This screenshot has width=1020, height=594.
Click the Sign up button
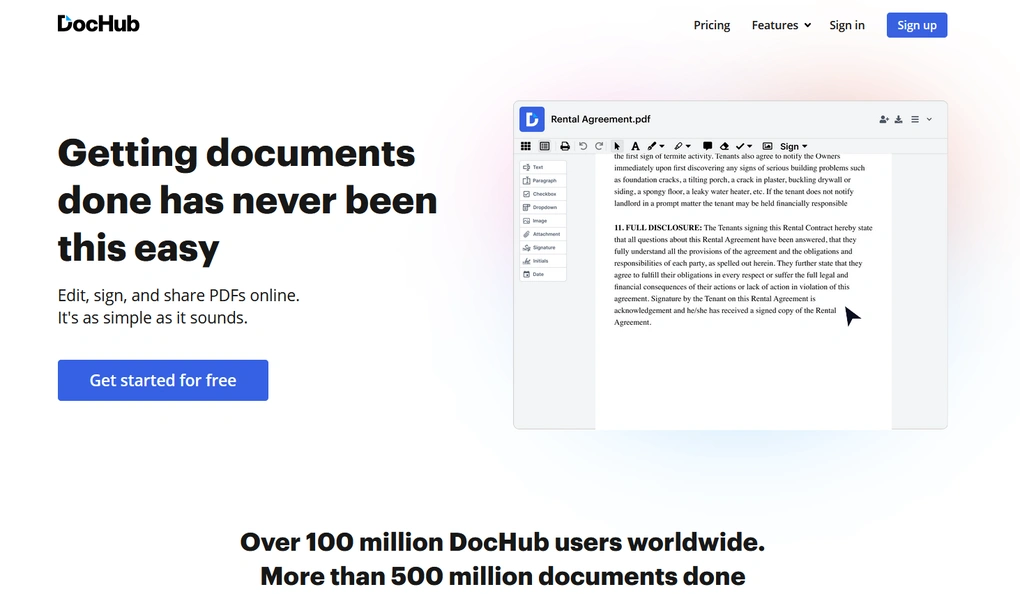(916, 24)
